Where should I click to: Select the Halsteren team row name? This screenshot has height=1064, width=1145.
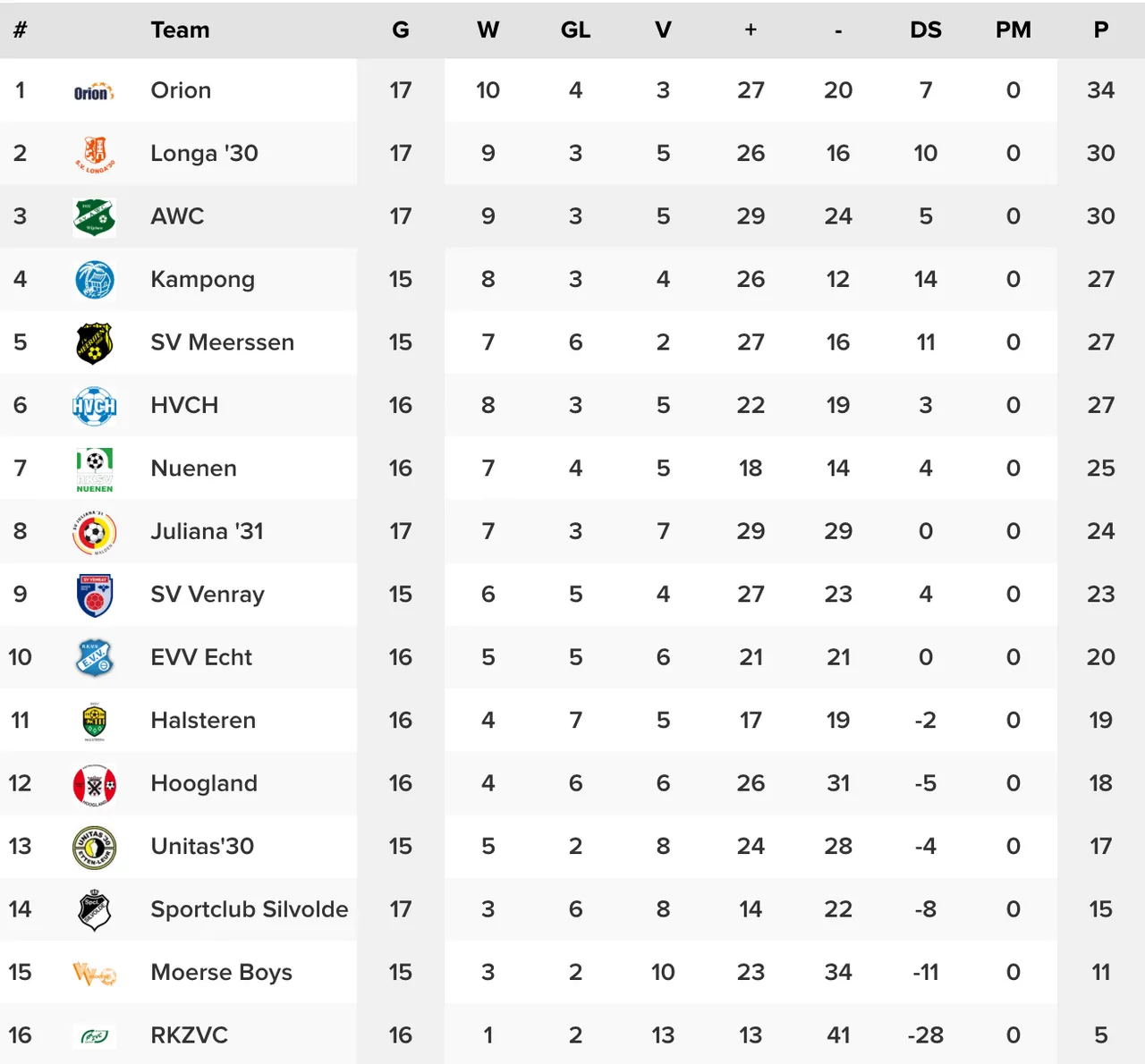203,721
